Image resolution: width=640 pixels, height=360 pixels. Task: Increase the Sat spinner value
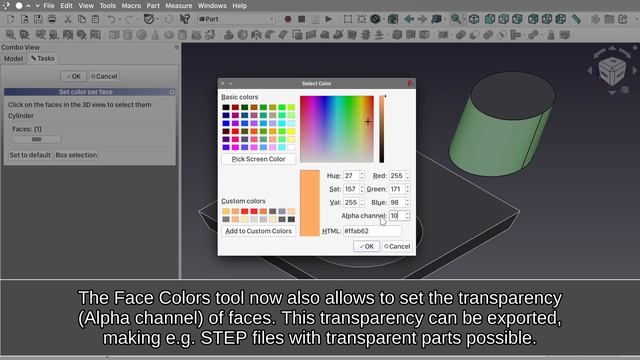pos(362,187)
